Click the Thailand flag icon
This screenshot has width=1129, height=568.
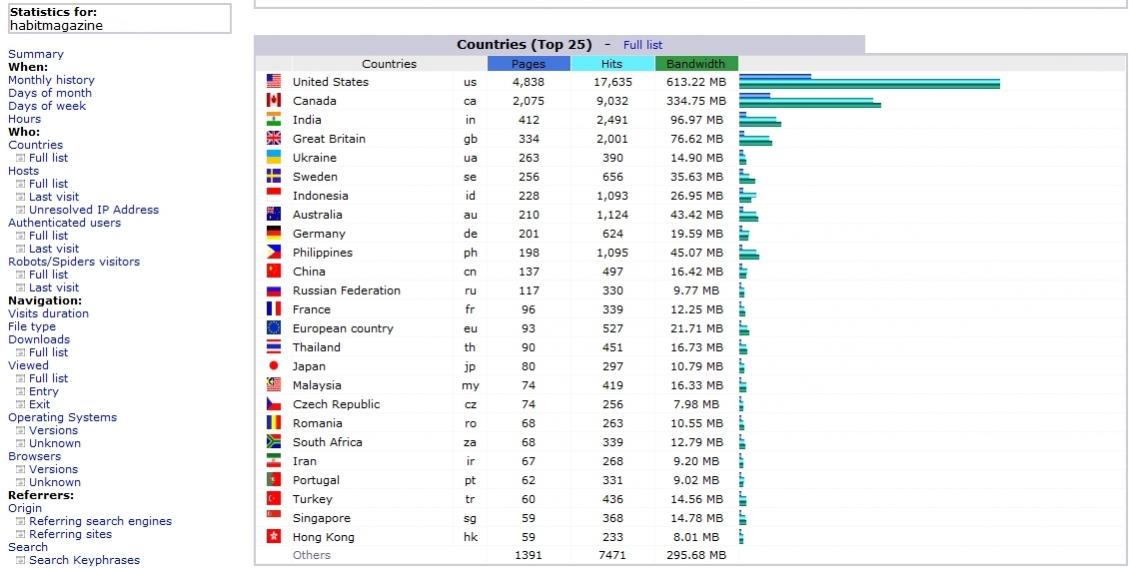click(274, 347)
